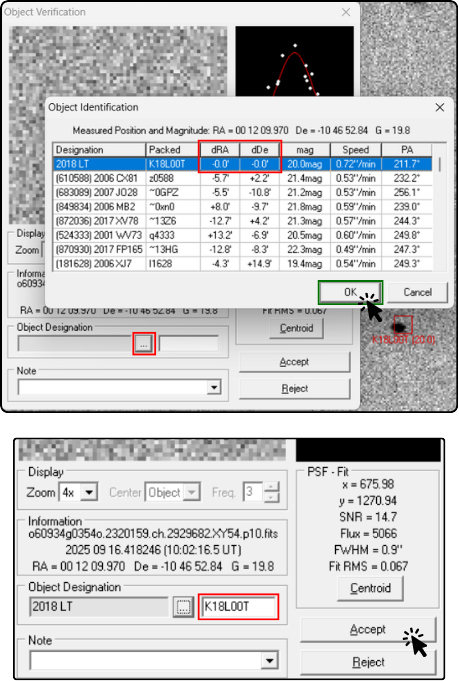The image size is (459, 681).
Task: Click packed cell K18L00T in the identification list
Action: point(173,164)
